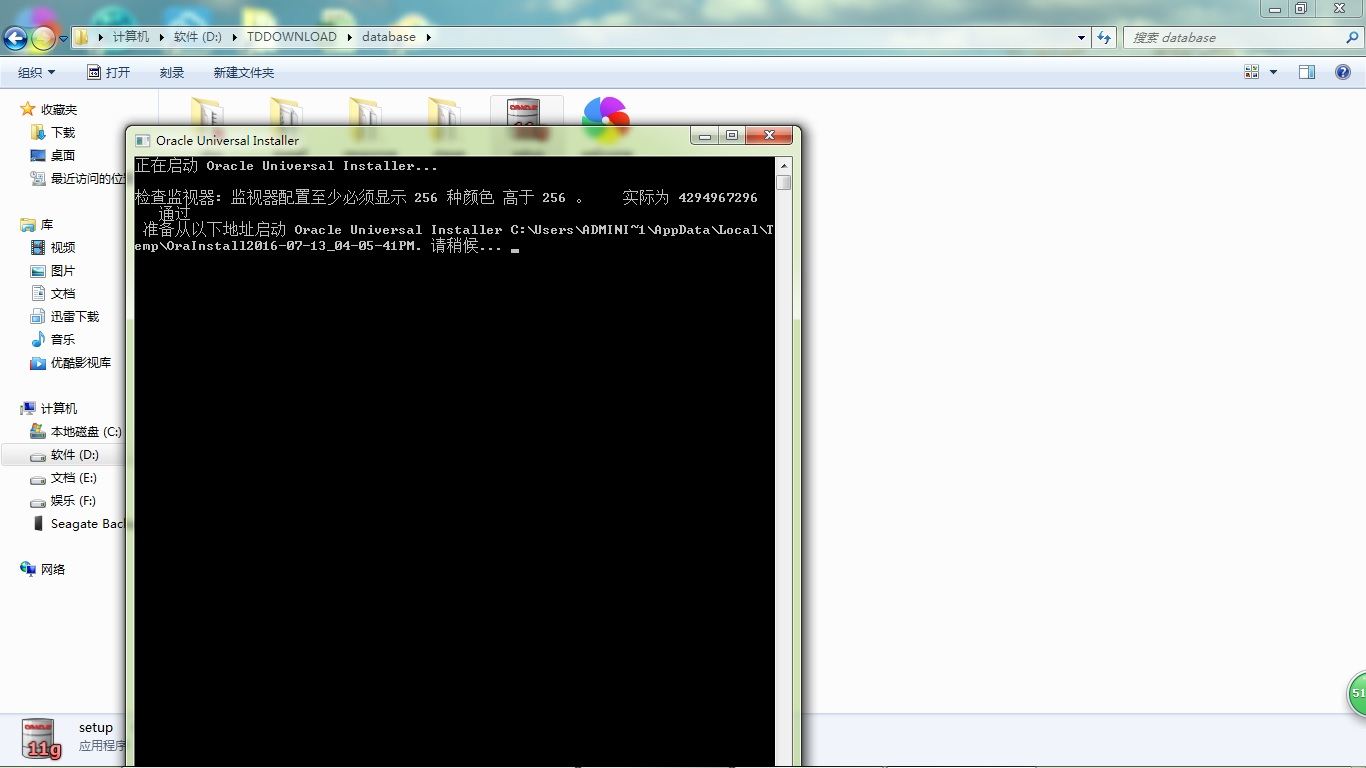Select 本地磁盘 (C:) drive
Screen dimensions: 1366x768
pos(86,431)
